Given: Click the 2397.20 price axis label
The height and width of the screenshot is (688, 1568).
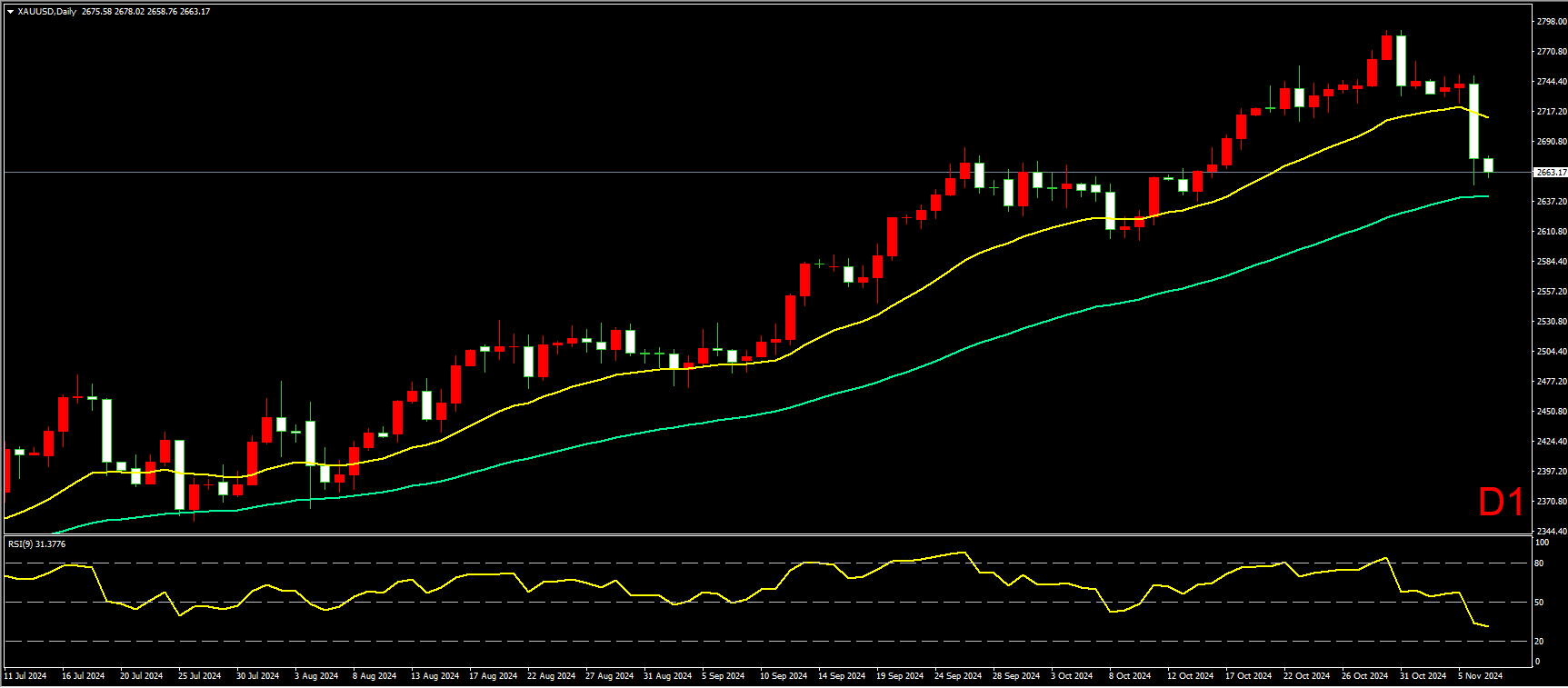Looking at the screenshot, I should point(1552,472).
